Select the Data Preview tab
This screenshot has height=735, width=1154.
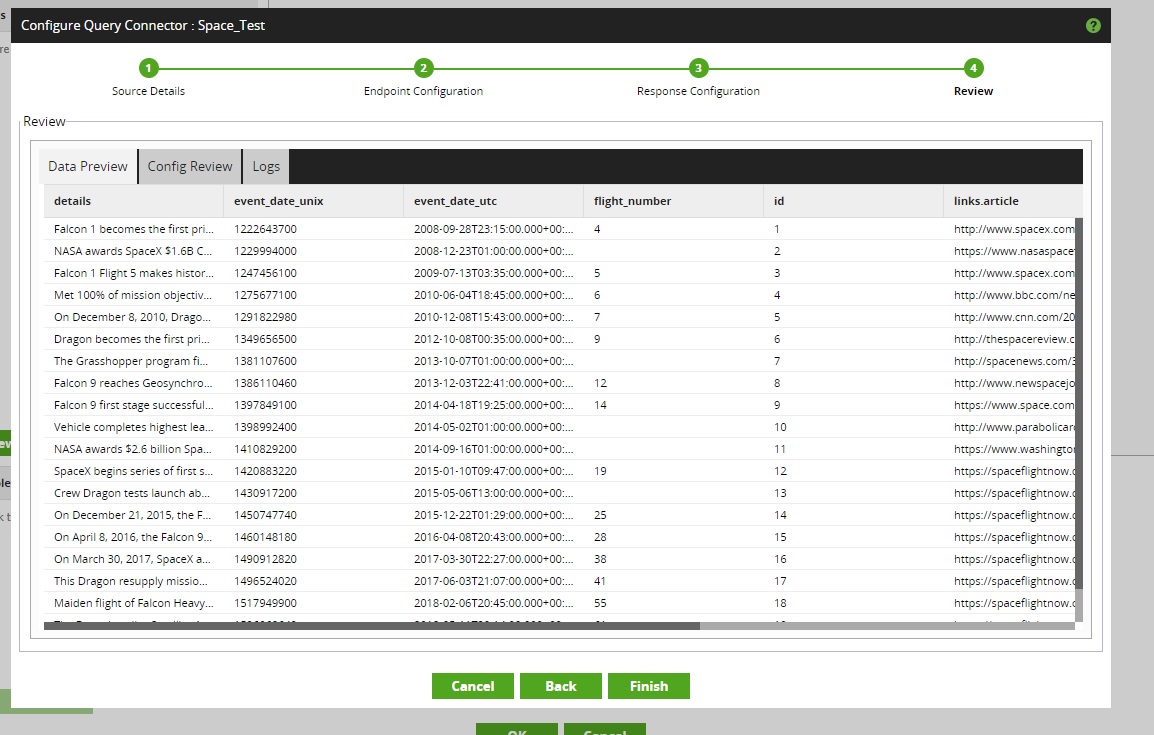click(x=87, y=166)
